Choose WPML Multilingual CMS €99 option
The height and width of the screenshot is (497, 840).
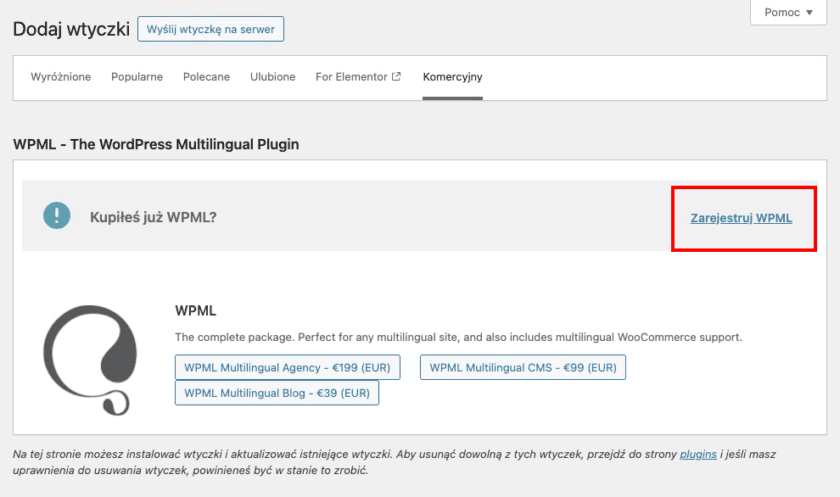click(x=523, y=367)
